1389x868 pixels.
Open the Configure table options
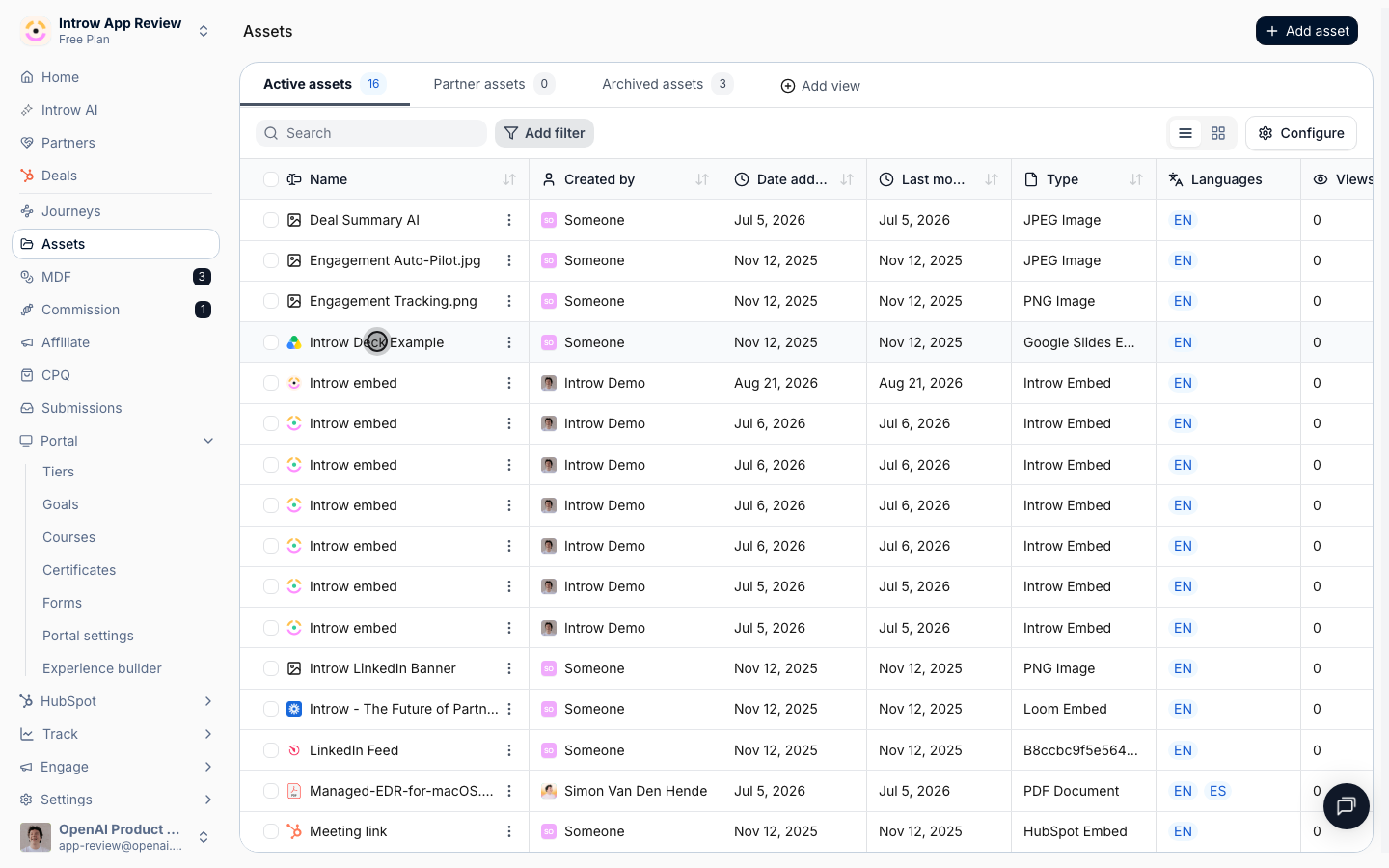(1301, 133)
